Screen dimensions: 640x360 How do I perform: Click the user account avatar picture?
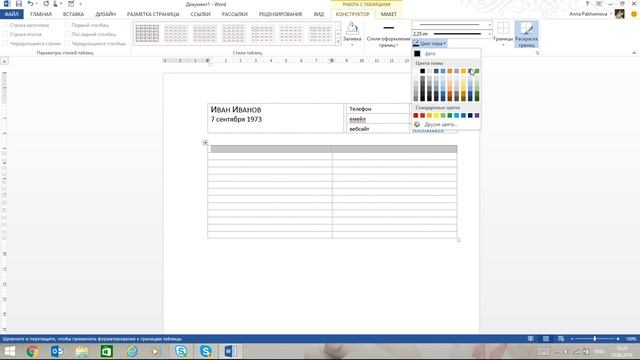click(x=620, y=14)
